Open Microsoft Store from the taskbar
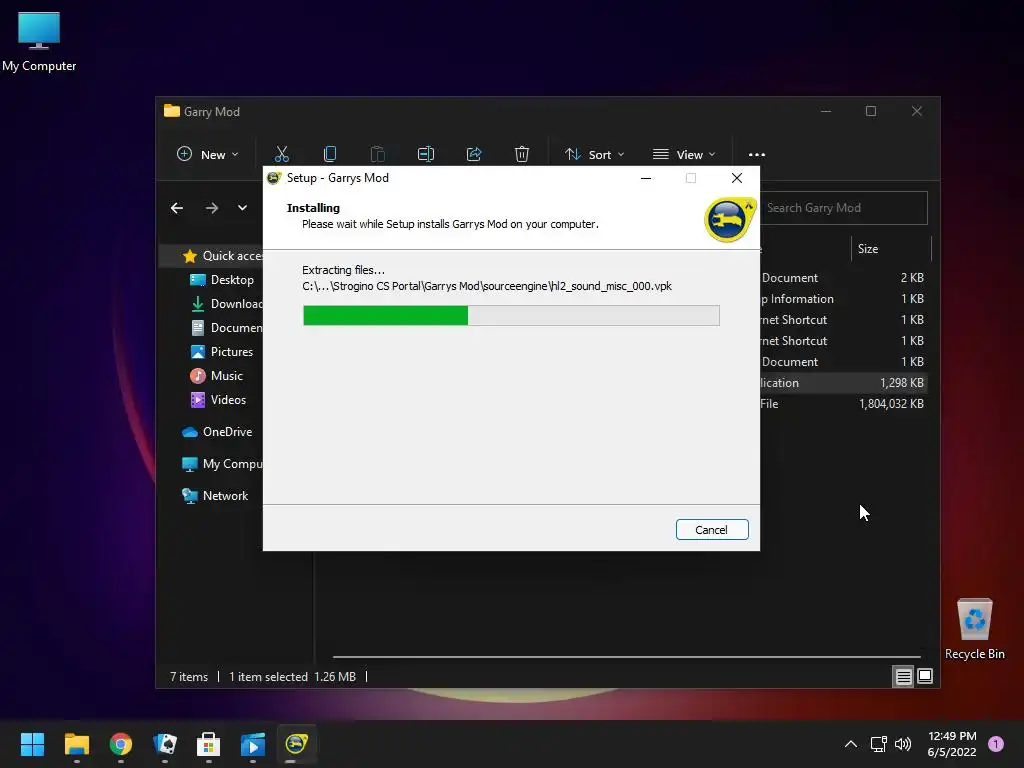 [x=208, y=744]
